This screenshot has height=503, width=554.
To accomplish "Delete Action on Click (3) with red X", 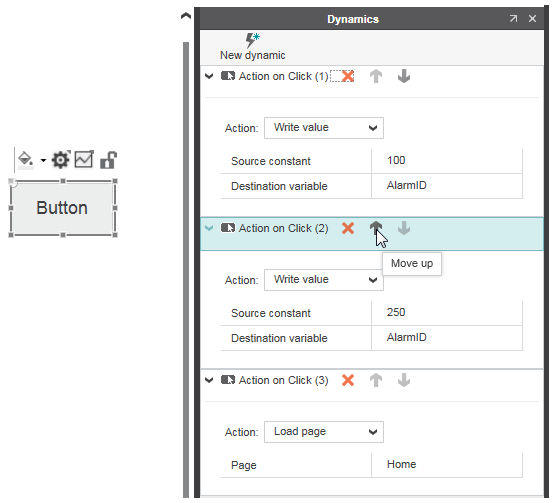I will click(x=348, y=380).
